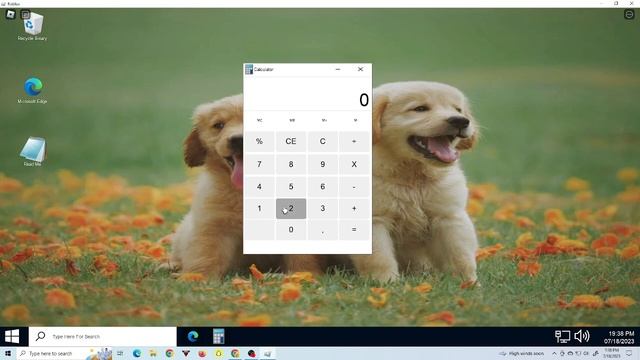
Task: Click digit 9 on the Calculator
Action: click(322, 164)
